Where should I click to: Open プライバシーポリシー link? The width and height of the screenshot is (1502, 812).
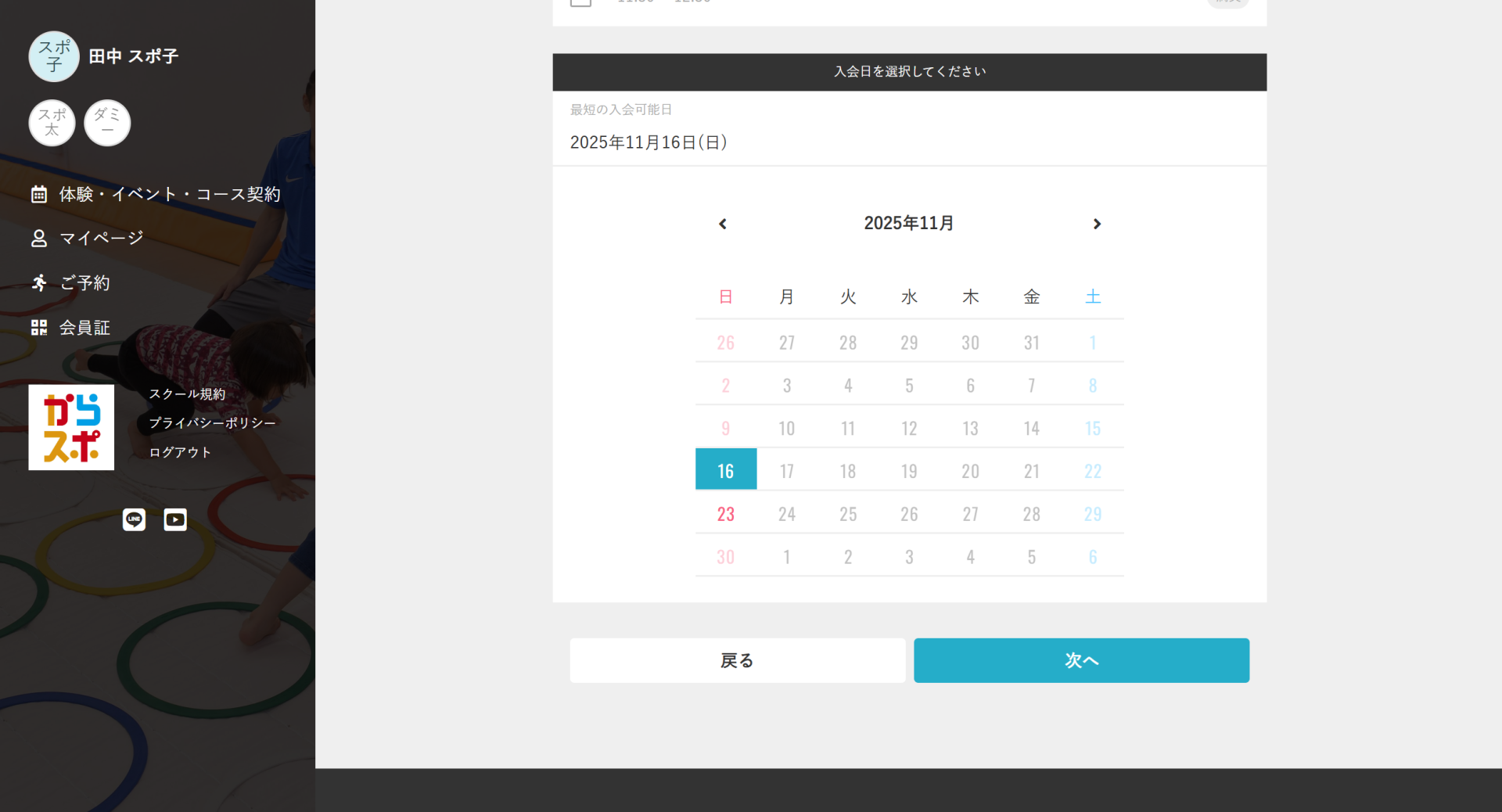(x=212, y=423)
